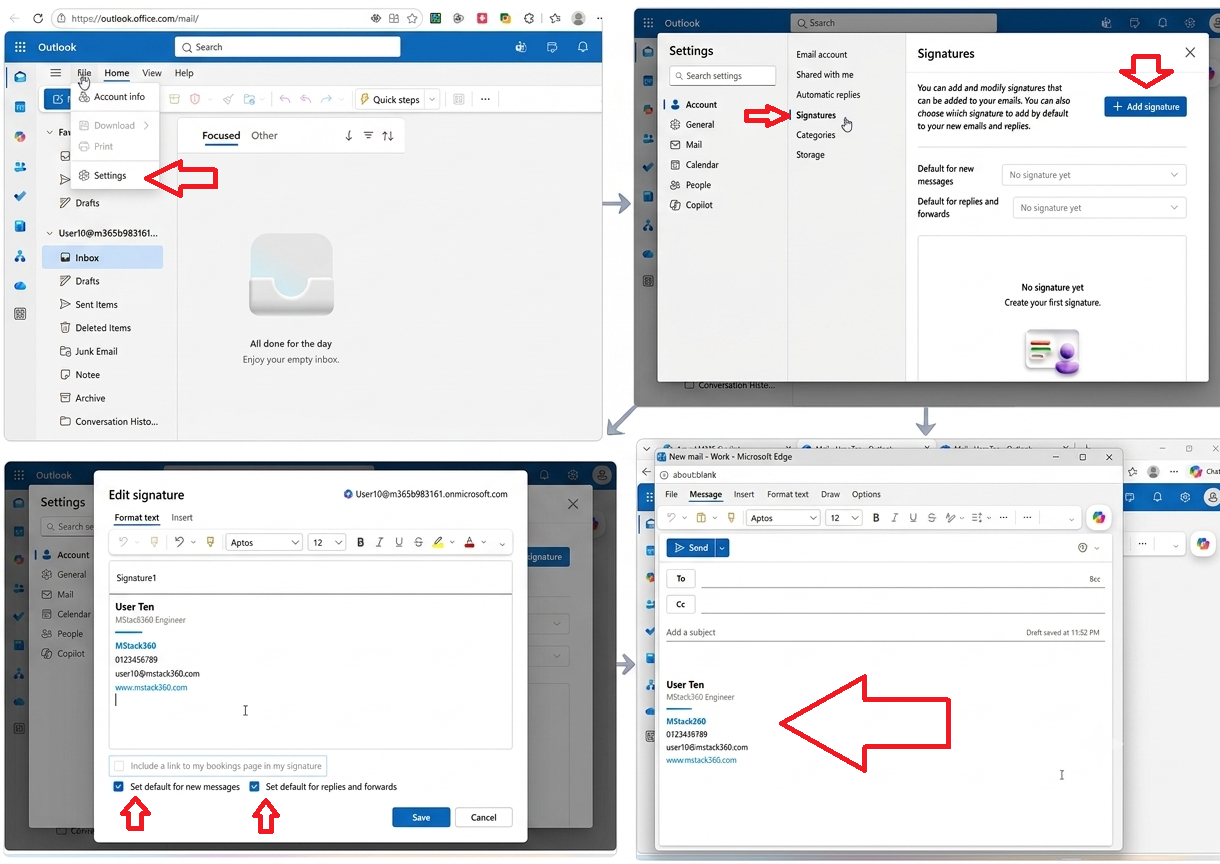This screenshot has height=864, width=1220.
Task: Select Storage in the settings list
Action: pos(811,155)
